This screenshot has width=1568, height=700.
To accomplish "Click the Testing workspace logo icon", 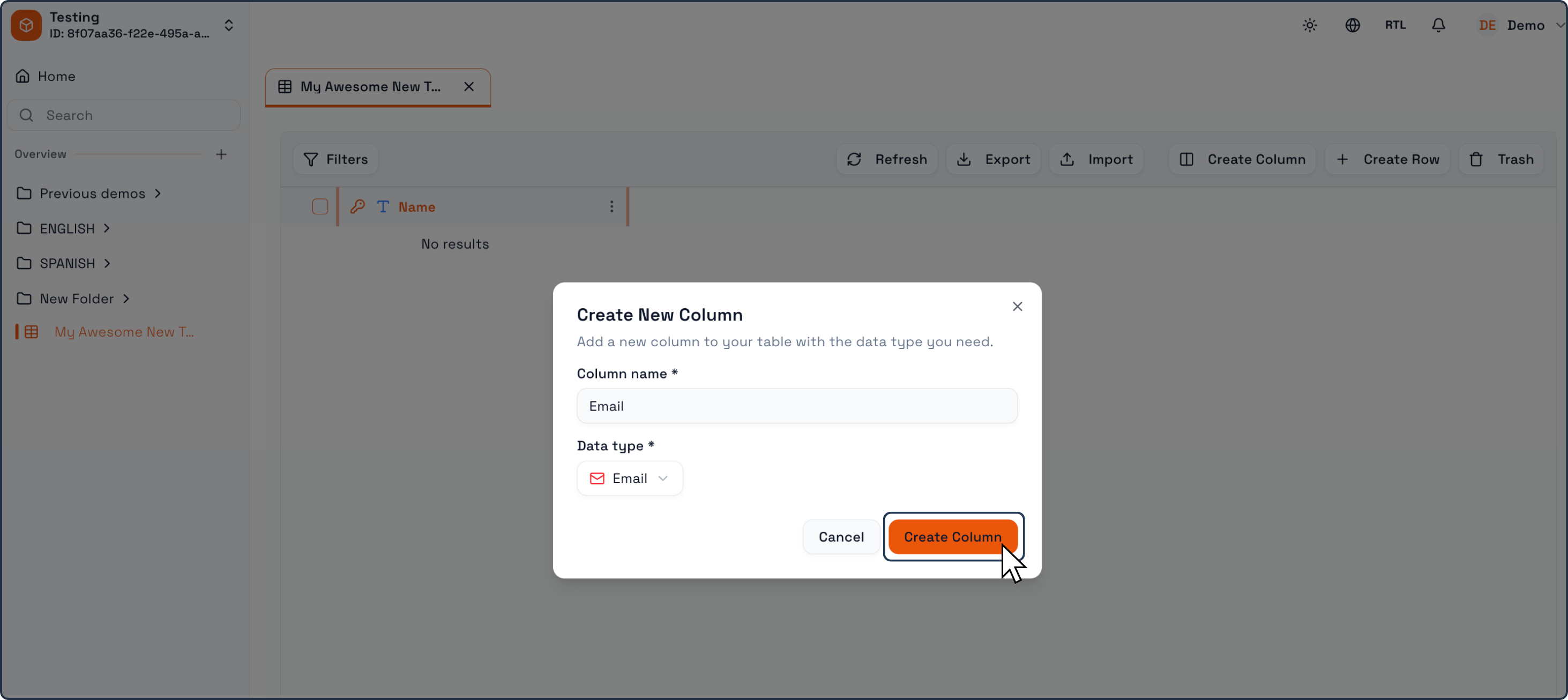I will (x=26, y=25).
